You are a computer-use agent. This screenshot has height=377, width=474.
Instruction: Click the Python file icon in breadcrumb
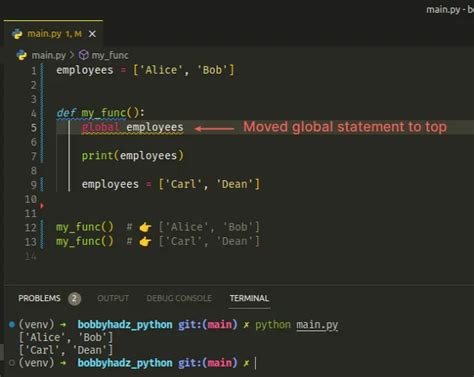pyautogui.click(x=22, y=55)
